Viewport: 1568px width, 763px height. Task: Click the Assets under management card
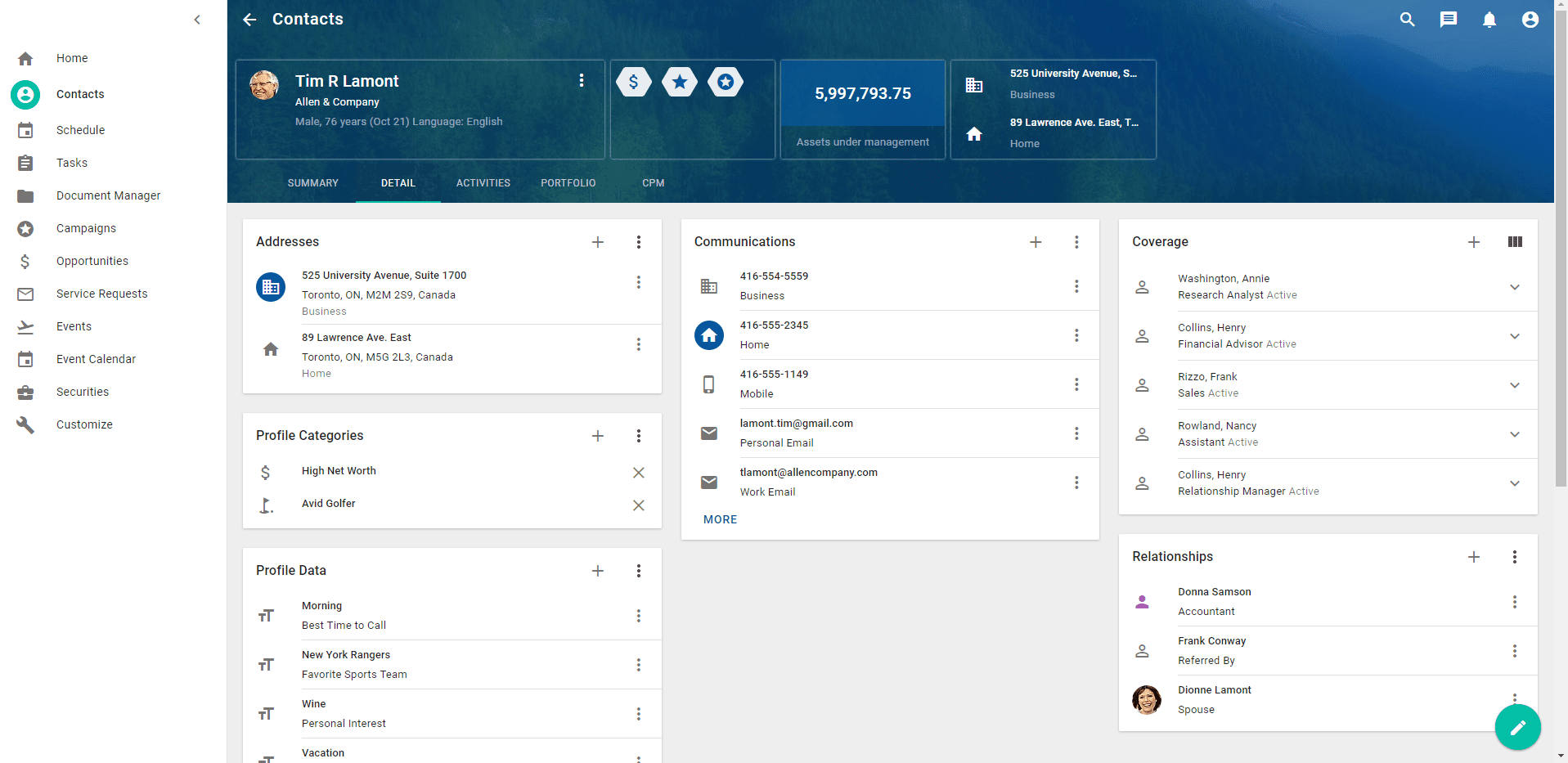(863, 110)
